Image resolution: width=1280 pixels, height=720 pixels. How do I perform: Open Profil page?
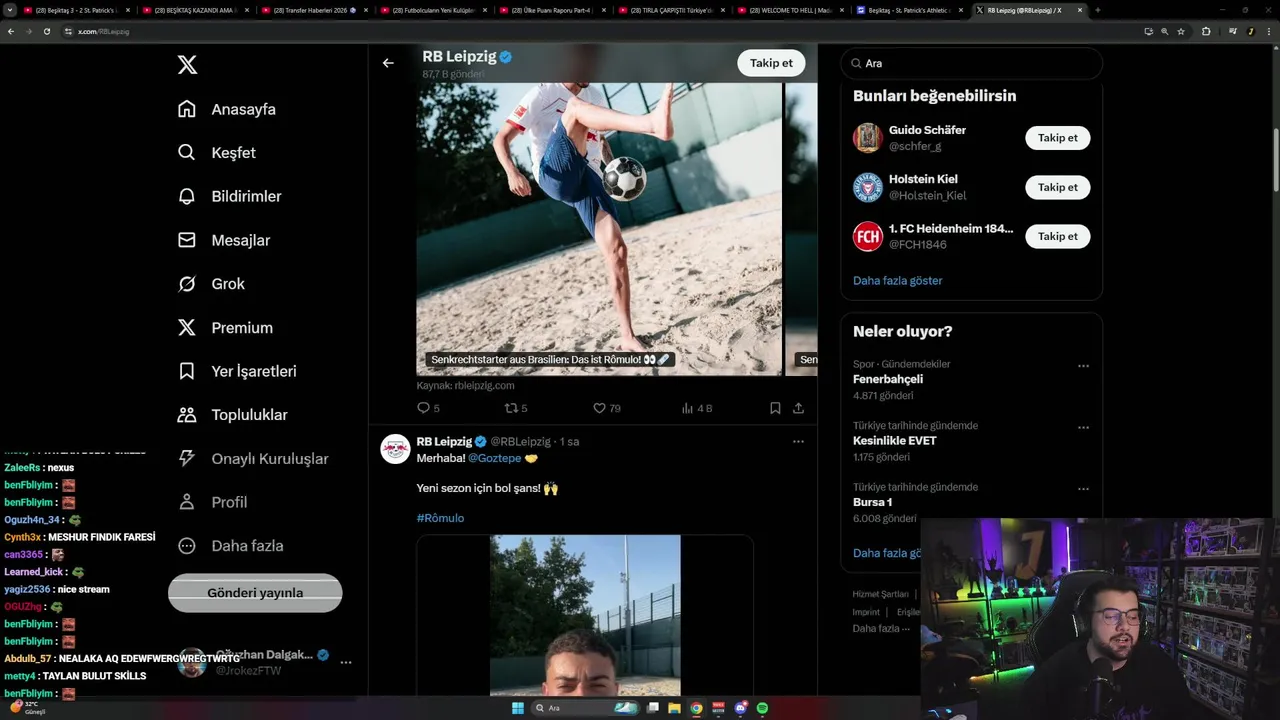212,502
